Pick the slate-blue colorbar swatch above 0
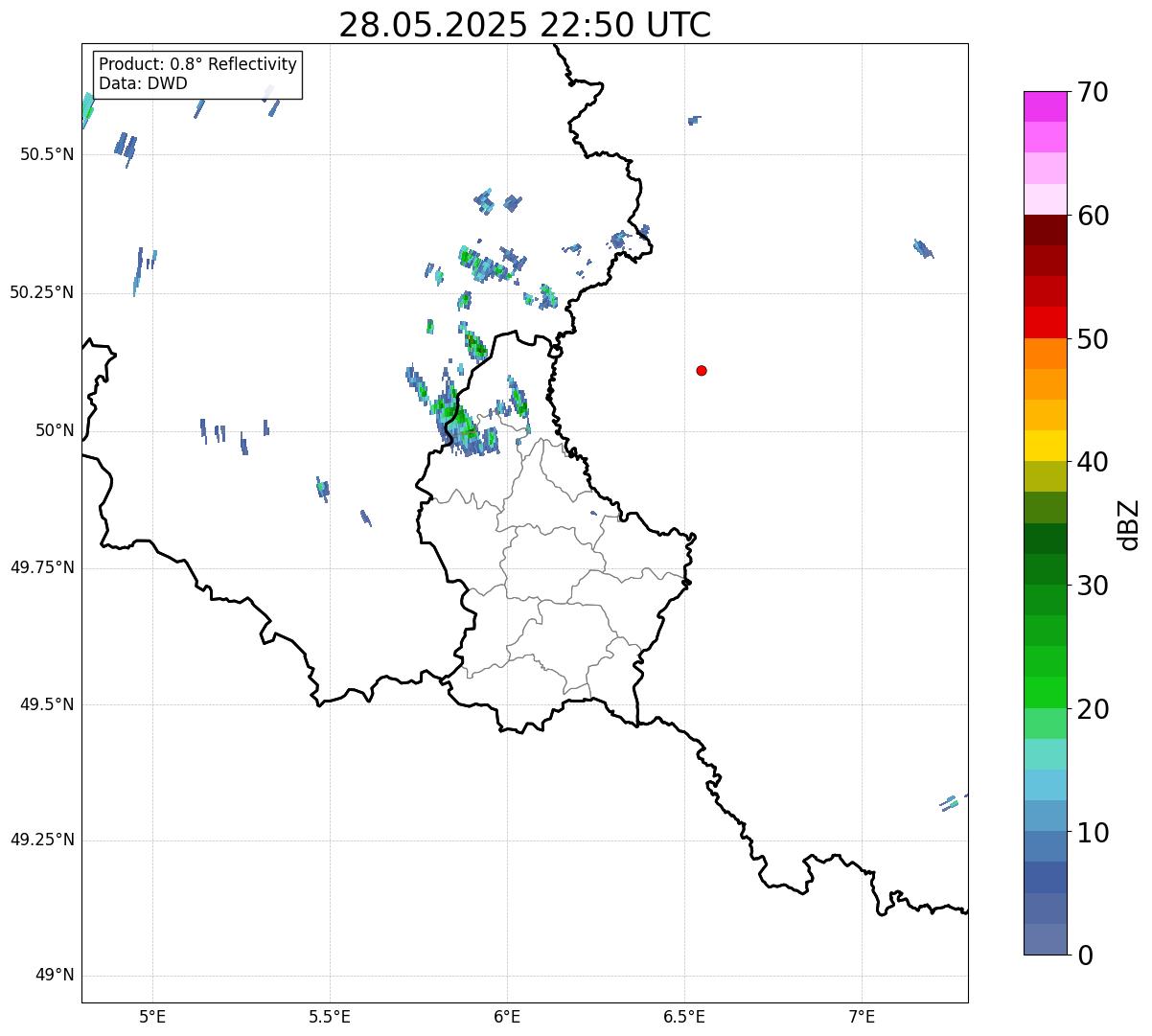The width and height of the screenshot is (1152, 1036). tap(1046, 939)
